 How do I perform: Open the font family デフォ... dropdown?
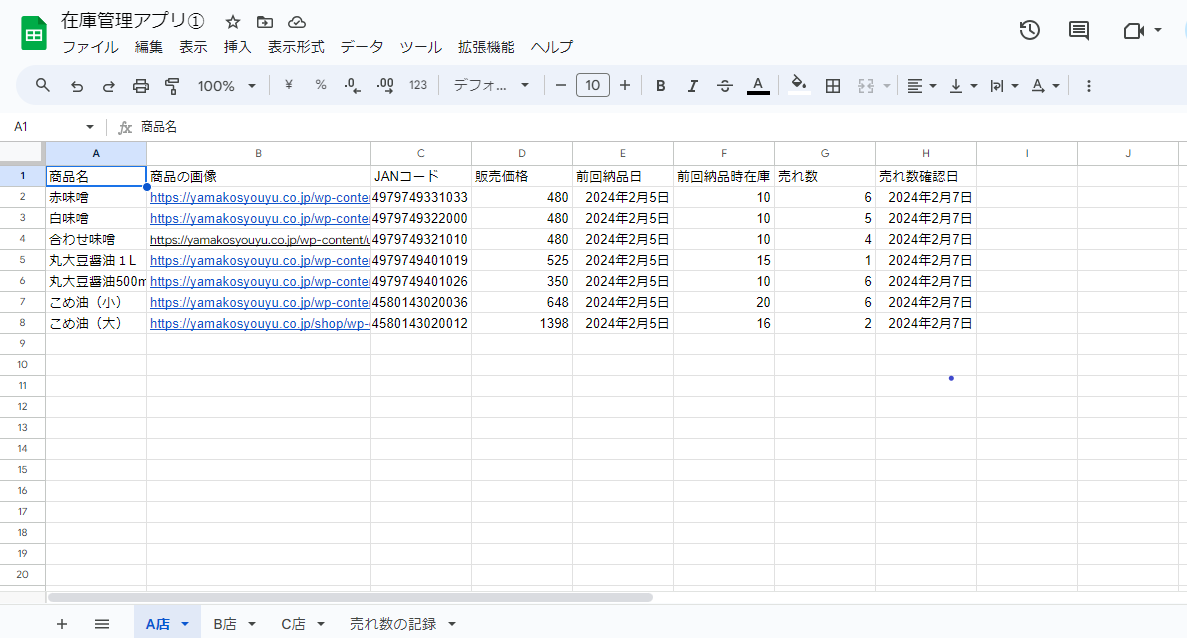click(x=491, y=86)
